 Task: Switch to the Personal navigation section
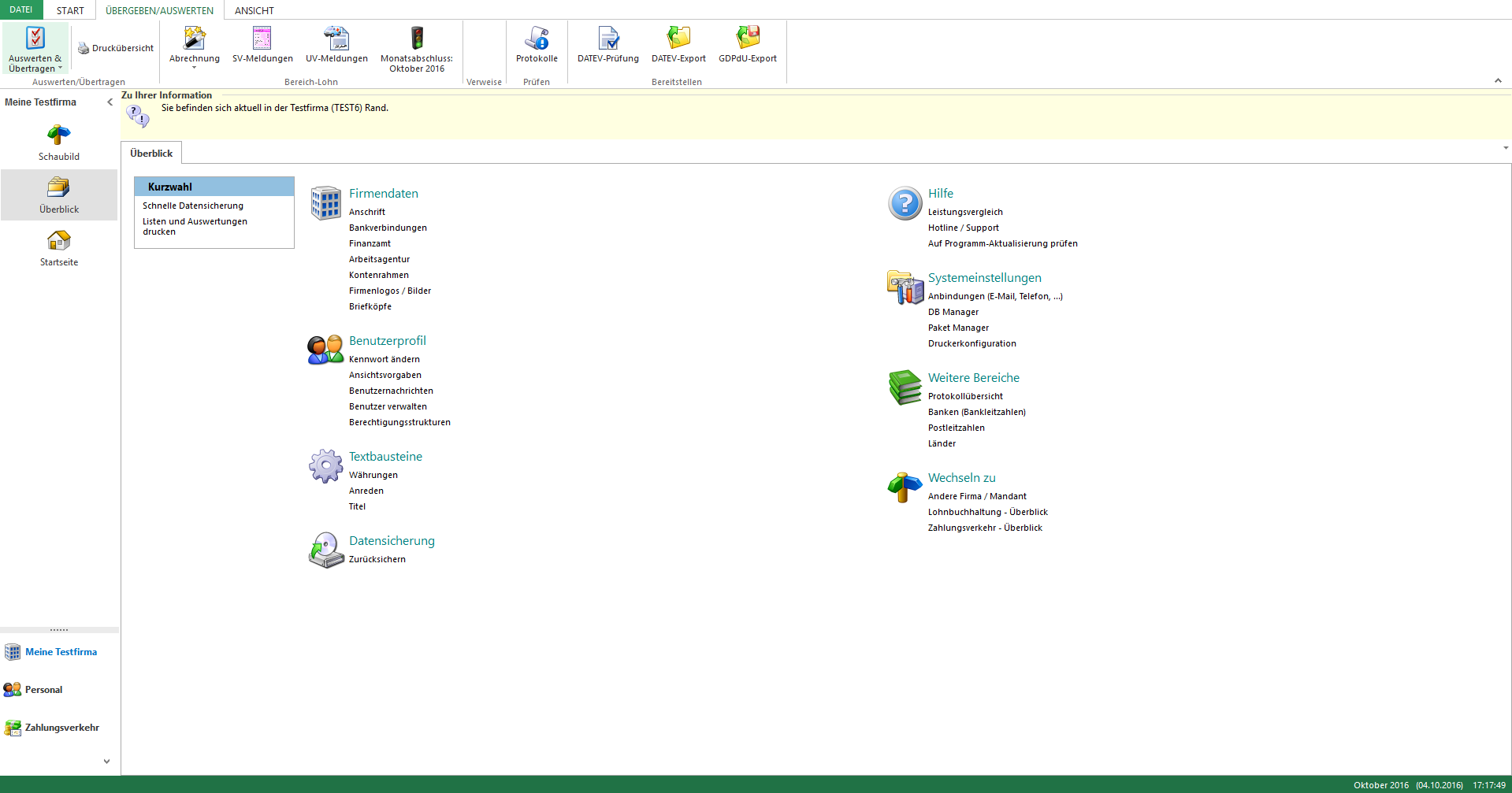(x=43, y=690)
